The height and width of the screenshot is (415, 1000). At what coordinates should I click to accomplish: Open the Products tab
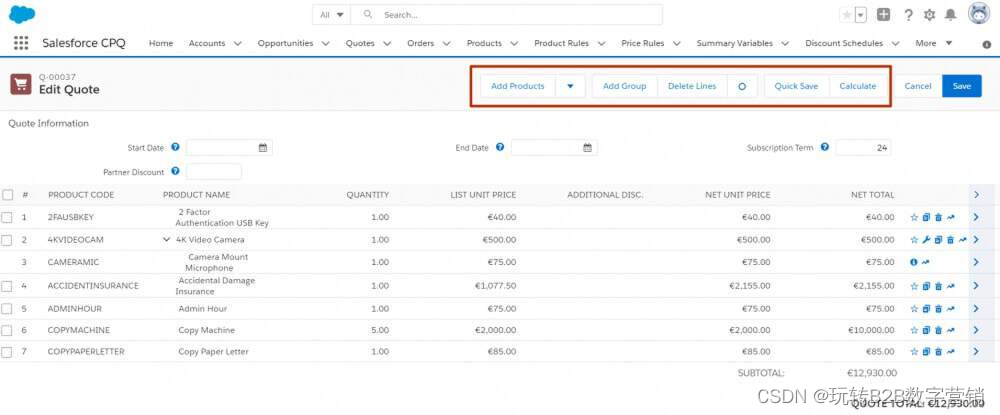point(484,43)
